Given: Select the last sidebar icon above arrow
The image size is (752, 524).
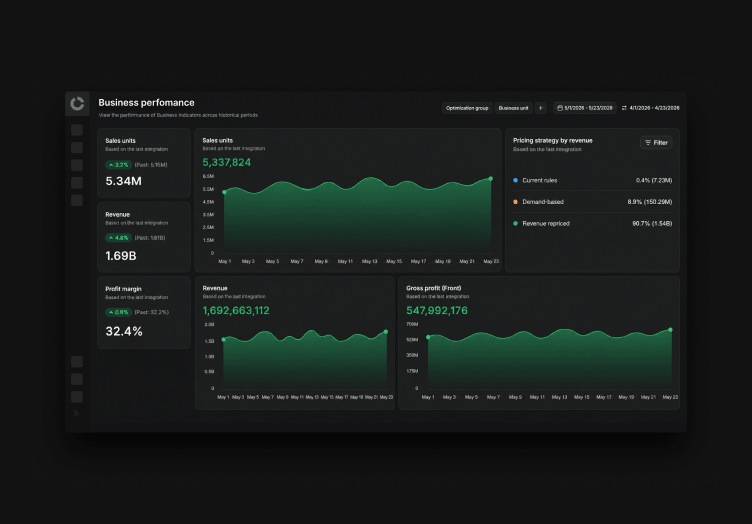Looking at the screenshot, I should (x=77, y=396).
